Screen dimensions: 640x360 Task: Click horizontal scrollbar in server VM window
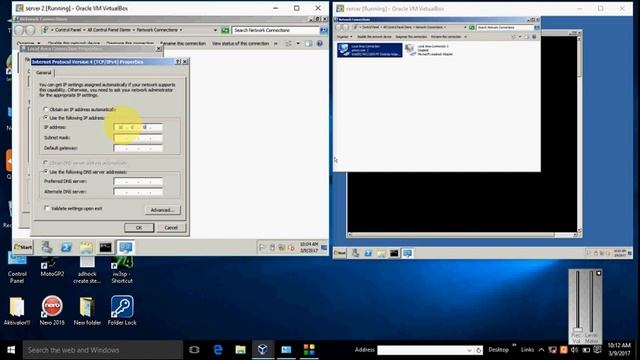pos(463,235)
